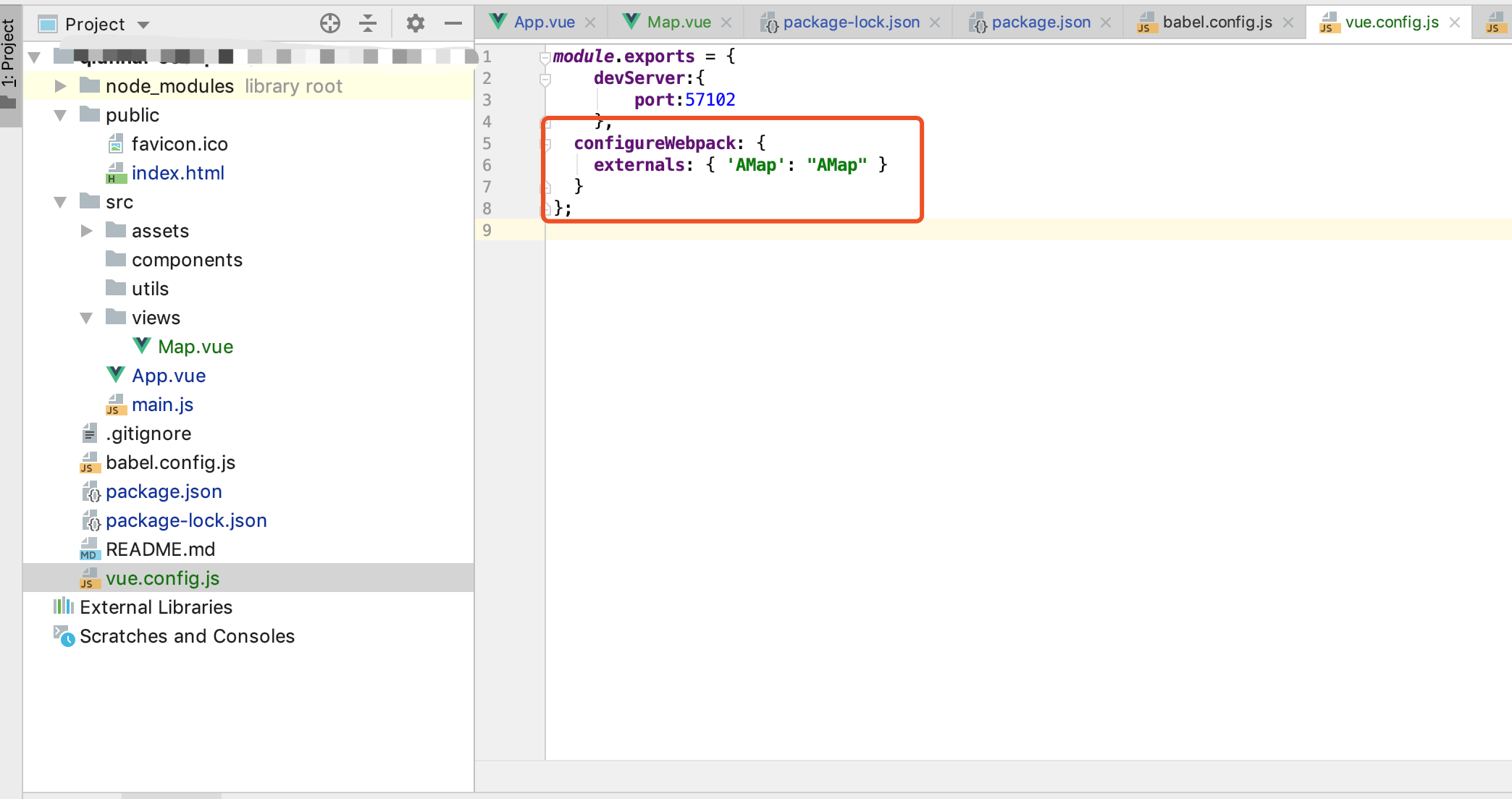Open the Project view dropdown arrow
The height and width of the screenshot is (799, 1512).
coord(143,25)
